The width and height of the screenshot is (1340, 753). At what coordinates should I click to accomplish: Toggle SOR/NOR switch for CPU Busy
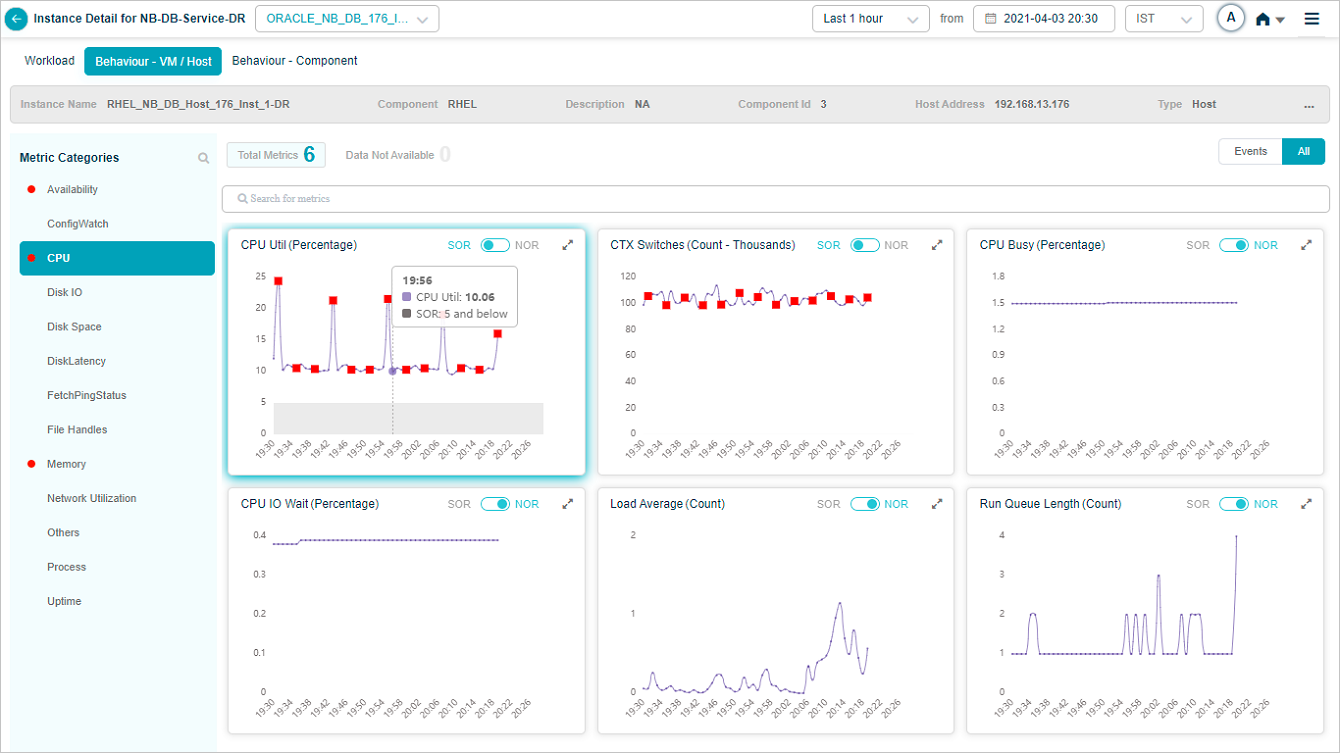coord(1233,245)
